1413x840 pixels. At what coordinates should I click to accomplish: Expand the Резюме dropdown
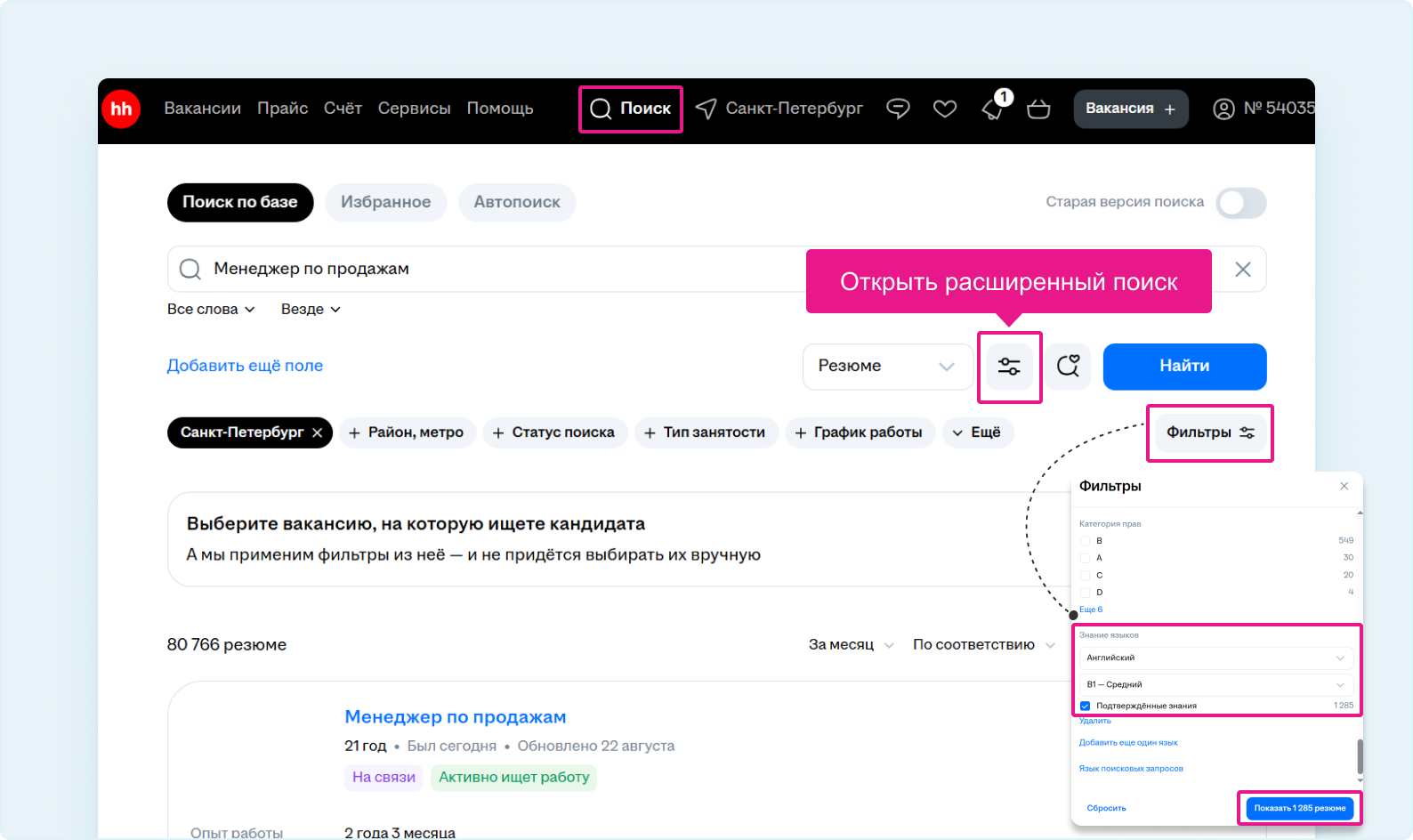886,367
